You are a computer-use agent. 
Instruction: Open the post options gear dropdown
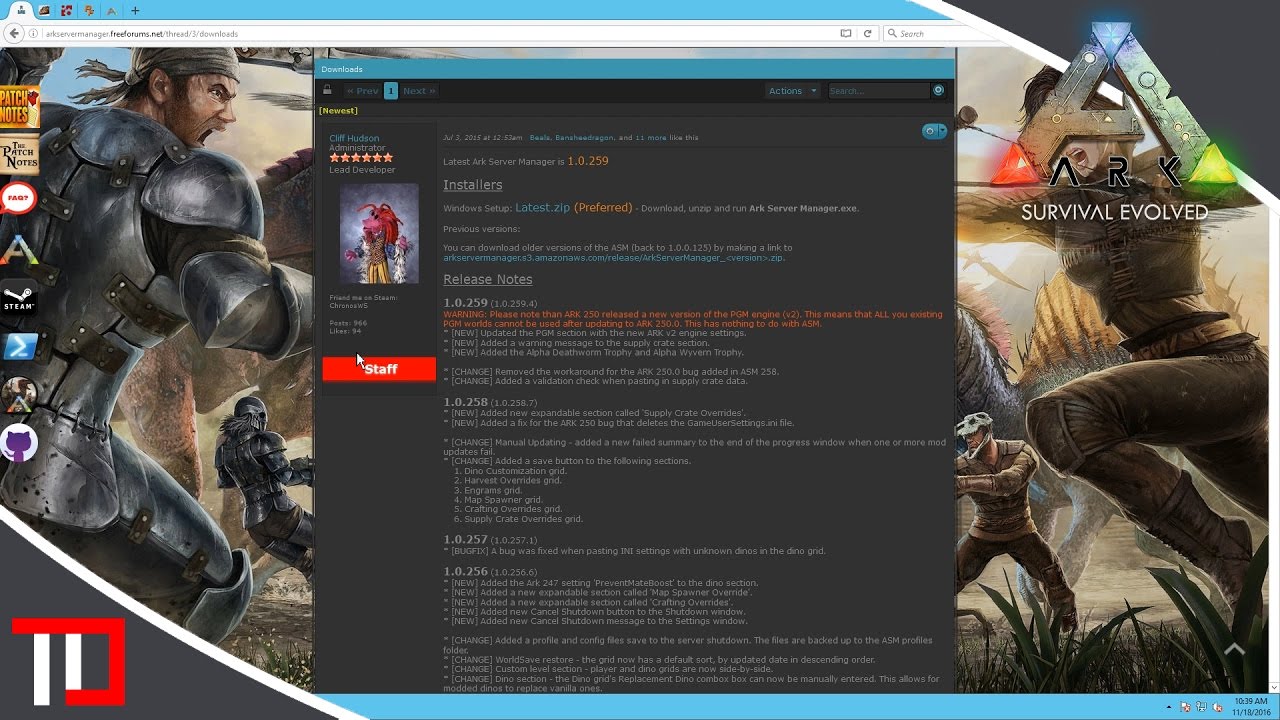click(934, 131)
